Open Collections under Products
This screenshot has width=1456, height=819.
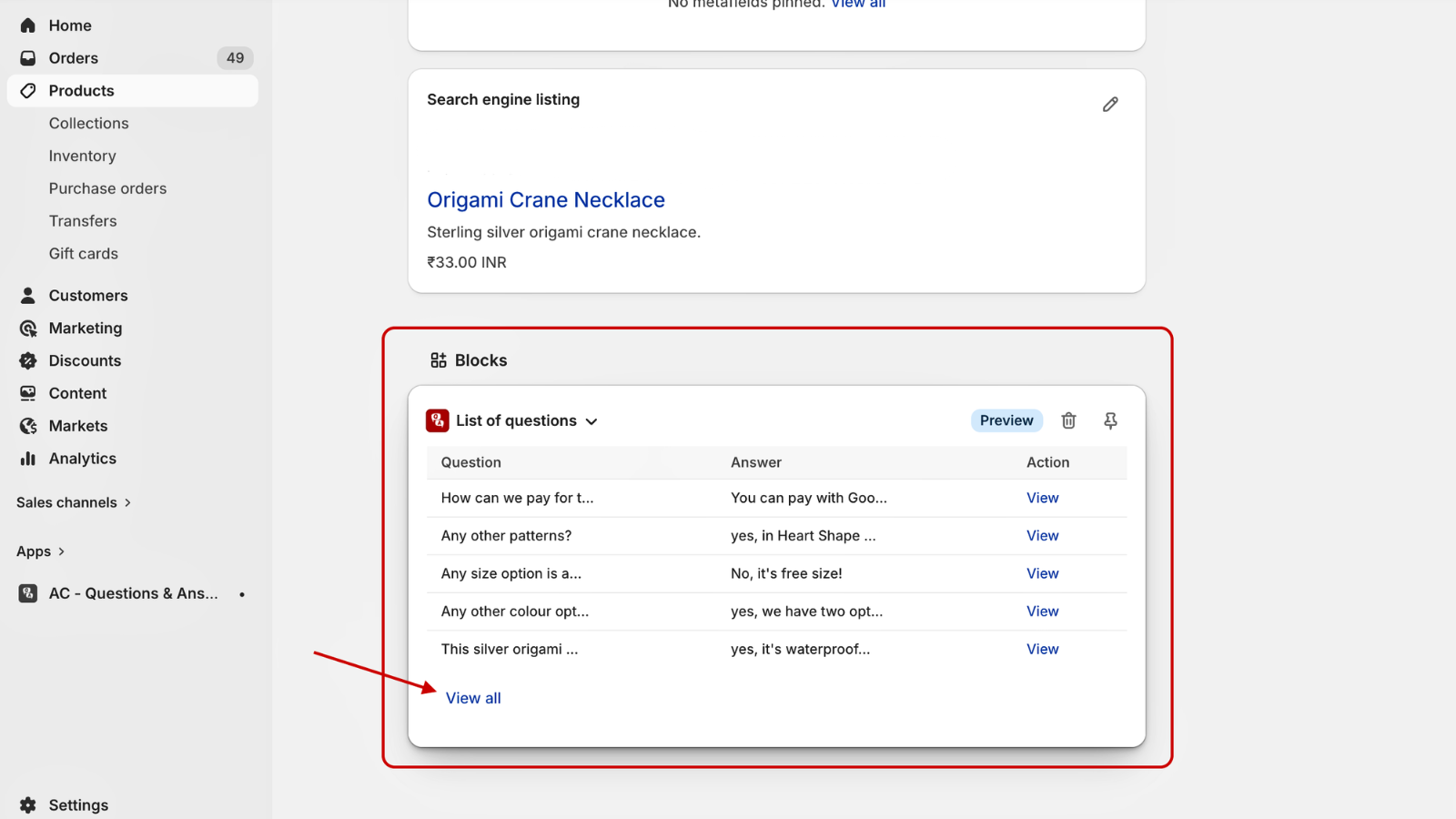pos(89,124)
